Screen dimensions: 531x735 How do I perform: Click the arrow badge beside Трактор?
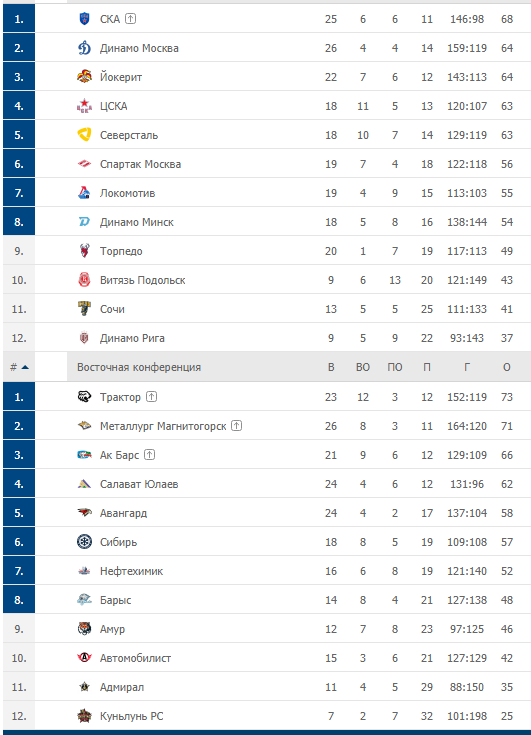(x=151, y=397)
